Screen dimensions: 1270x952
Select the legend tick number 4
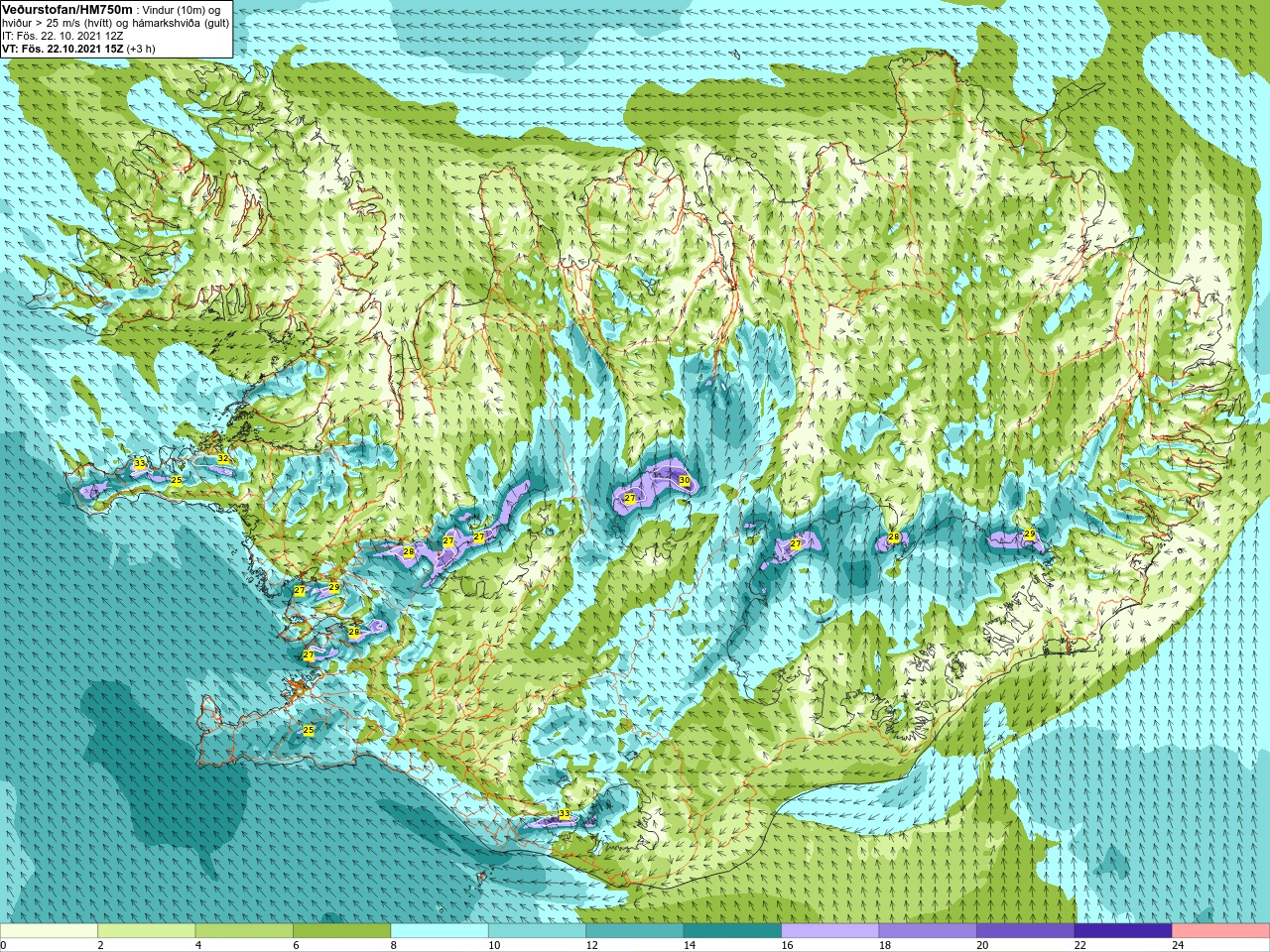198,946
